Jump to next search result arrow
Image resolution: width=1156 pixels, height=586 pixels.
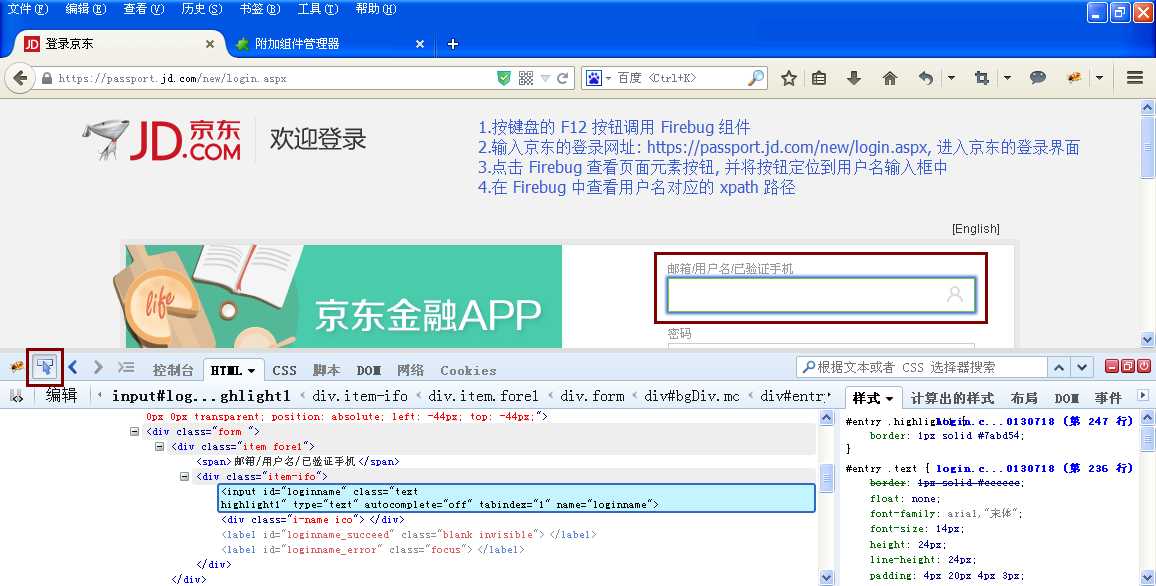1082,367
